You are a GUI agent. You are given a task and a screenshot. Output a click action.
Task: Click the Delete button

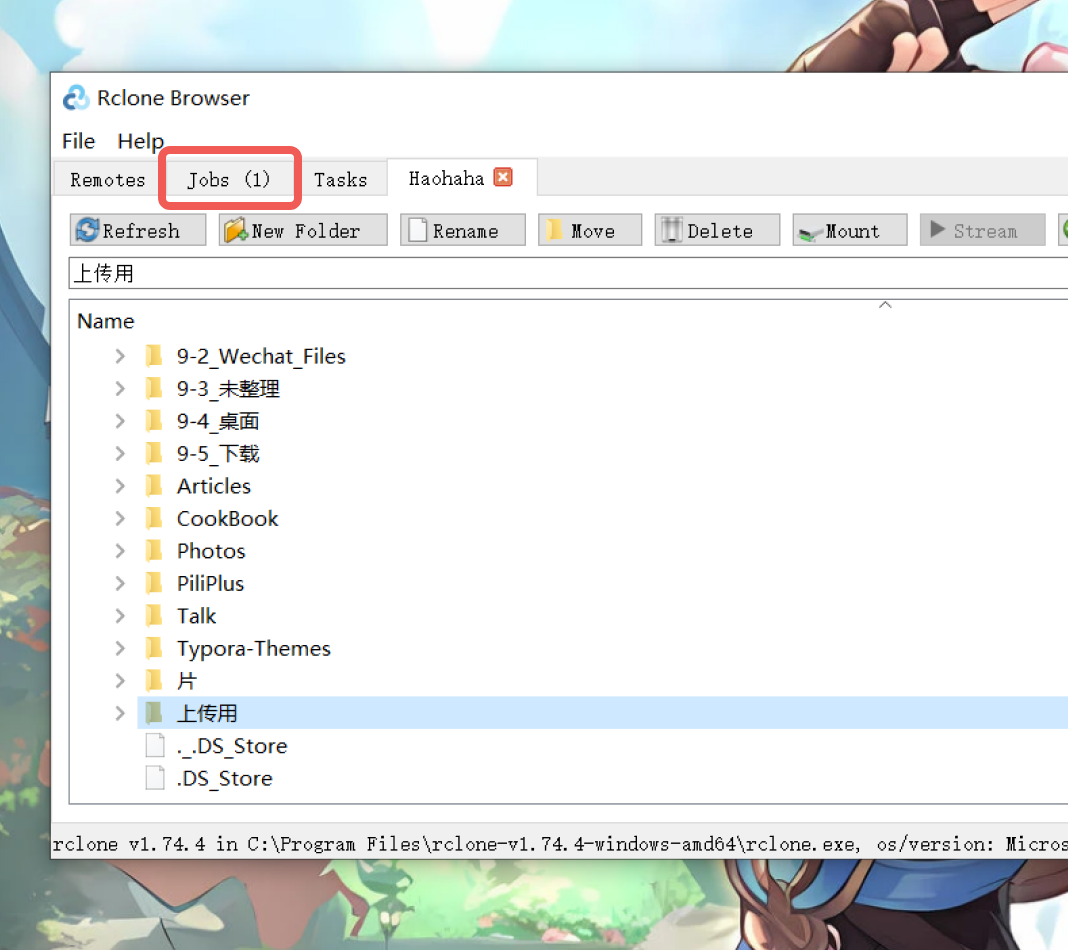coord(717,230)
